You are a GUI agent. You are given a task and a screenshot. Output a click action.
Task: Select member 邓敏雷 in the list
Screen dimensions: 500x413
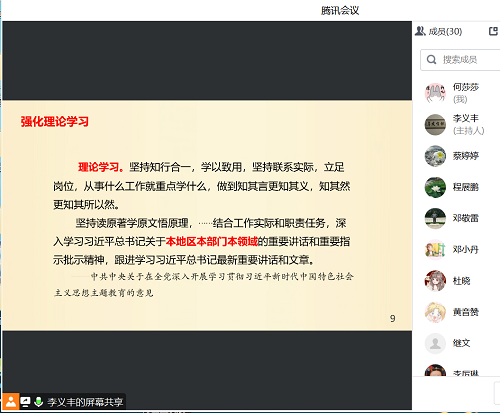coord(457,218)
